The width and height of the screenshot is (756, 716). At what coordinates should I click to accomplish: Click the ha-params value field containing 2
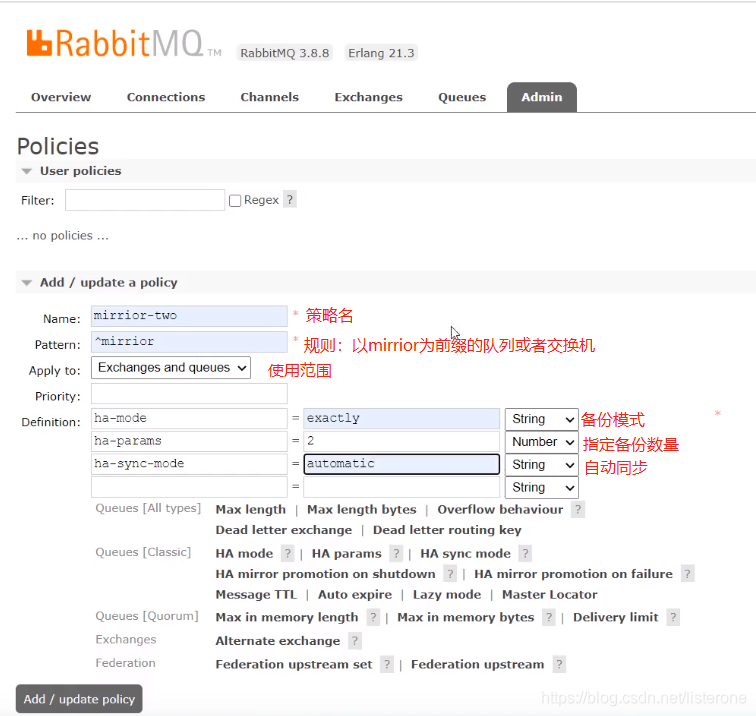point(402,441)
